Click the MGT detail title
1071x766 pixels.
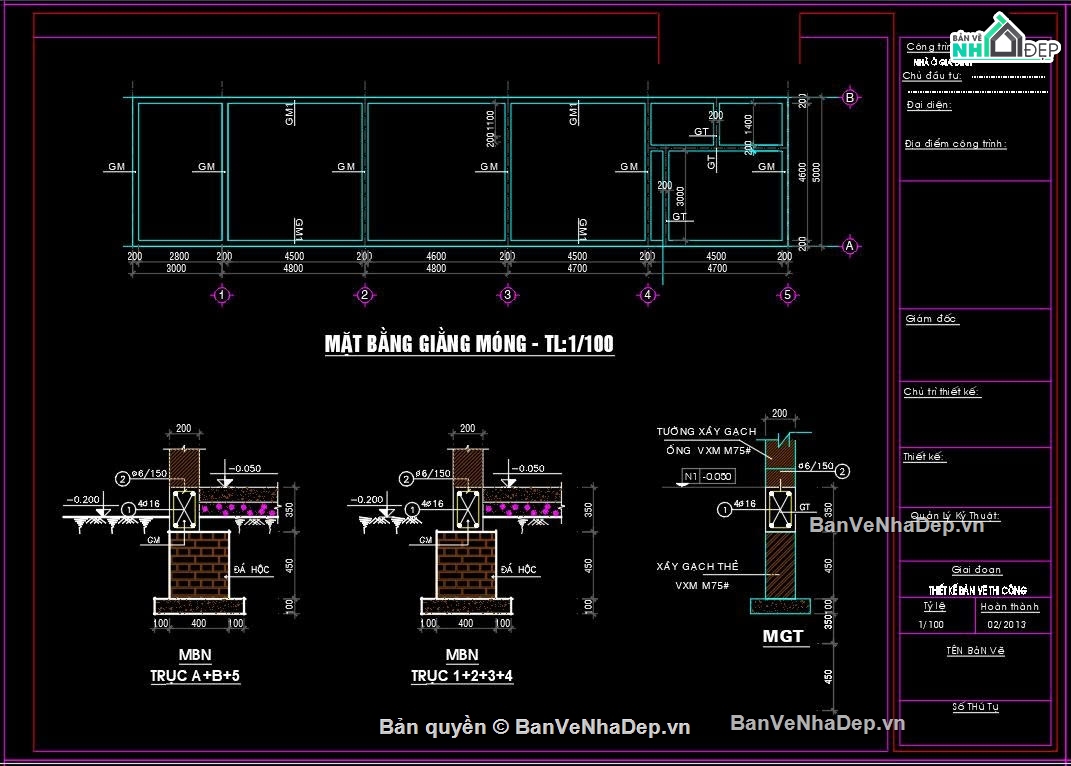783,636
